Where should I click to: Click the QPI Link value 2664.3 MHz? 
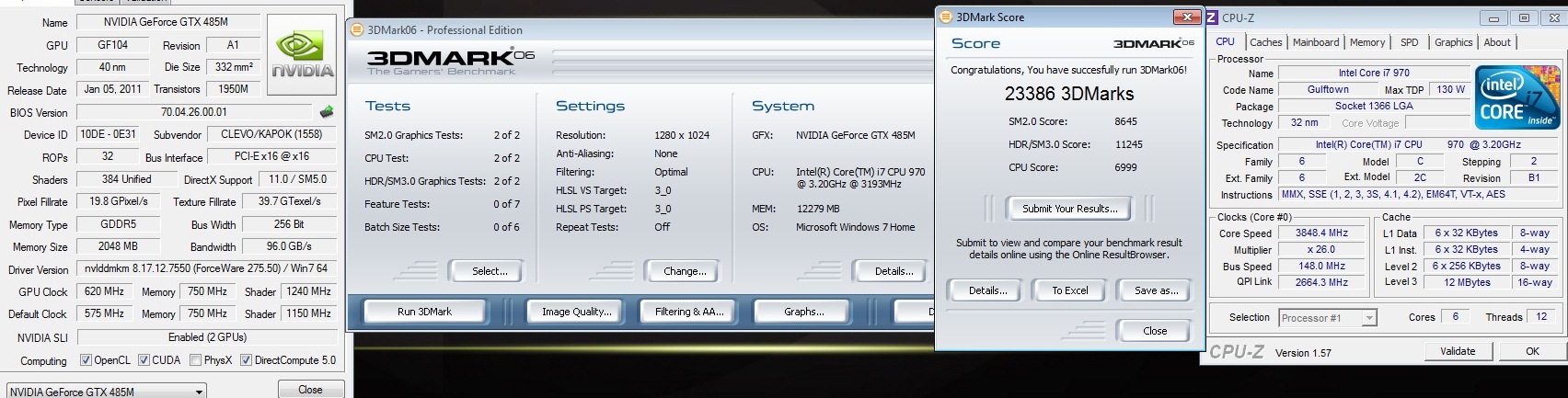(x=1321, y=282)
